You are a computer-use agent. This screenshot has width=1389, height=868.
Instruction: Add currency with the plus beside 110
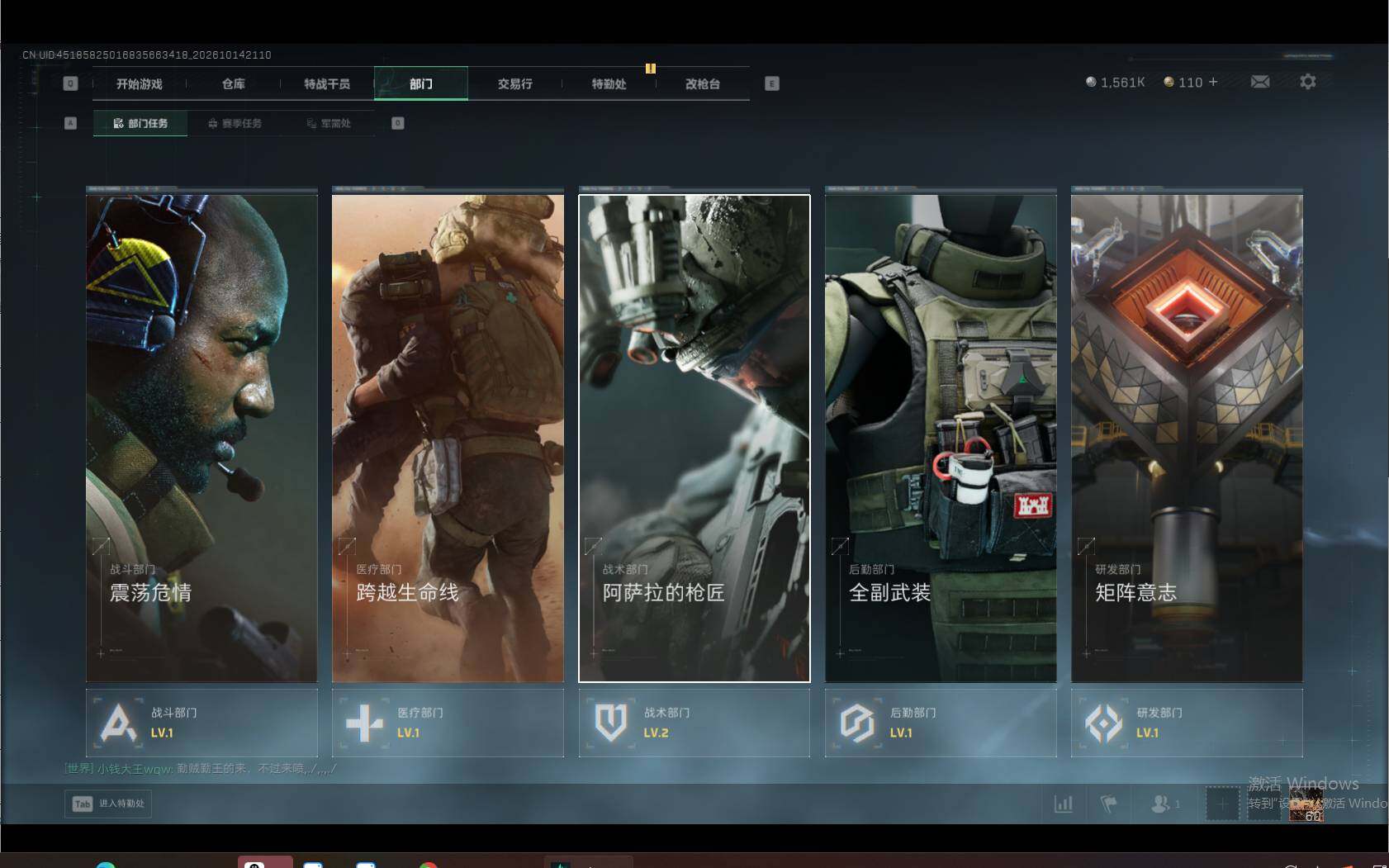1213,82
